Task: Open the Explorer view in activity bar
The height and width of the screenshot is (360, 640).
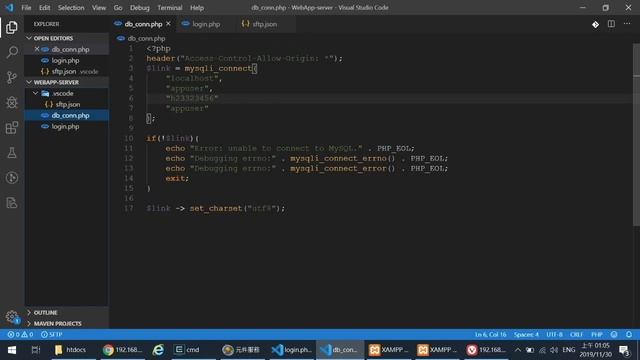Action: [12, 27]
